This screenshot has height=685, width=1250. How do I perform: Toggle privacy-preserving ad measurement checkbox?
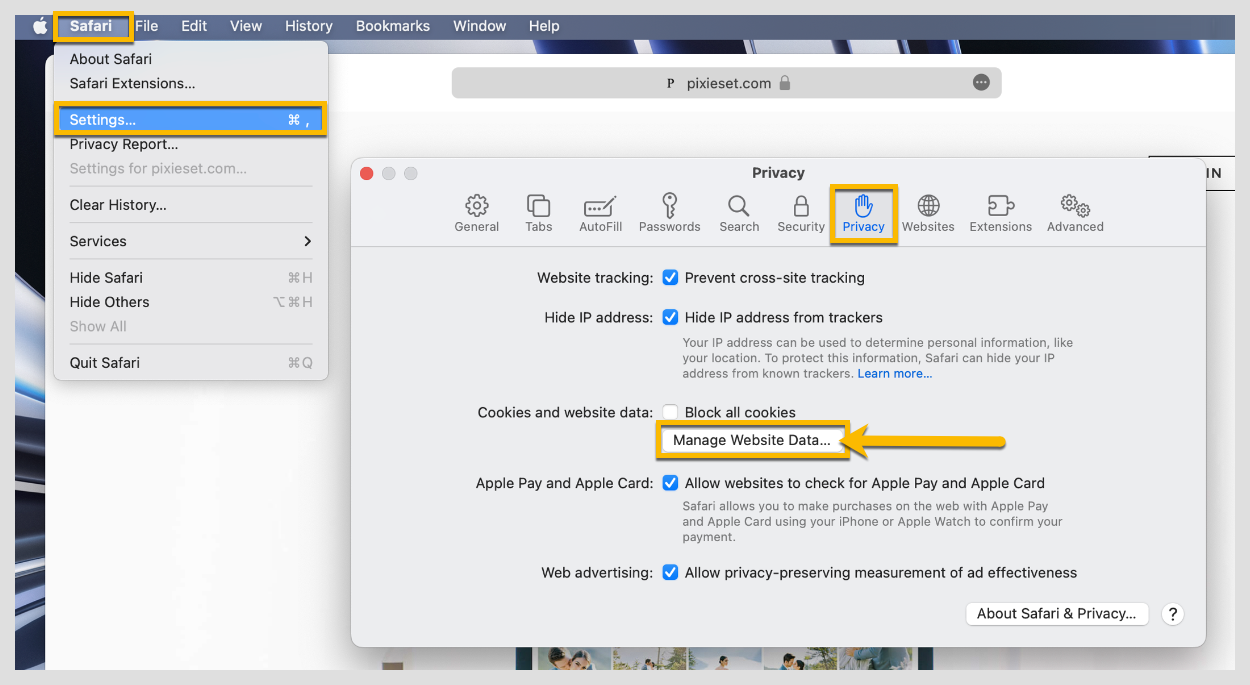(x=670, y=573)
